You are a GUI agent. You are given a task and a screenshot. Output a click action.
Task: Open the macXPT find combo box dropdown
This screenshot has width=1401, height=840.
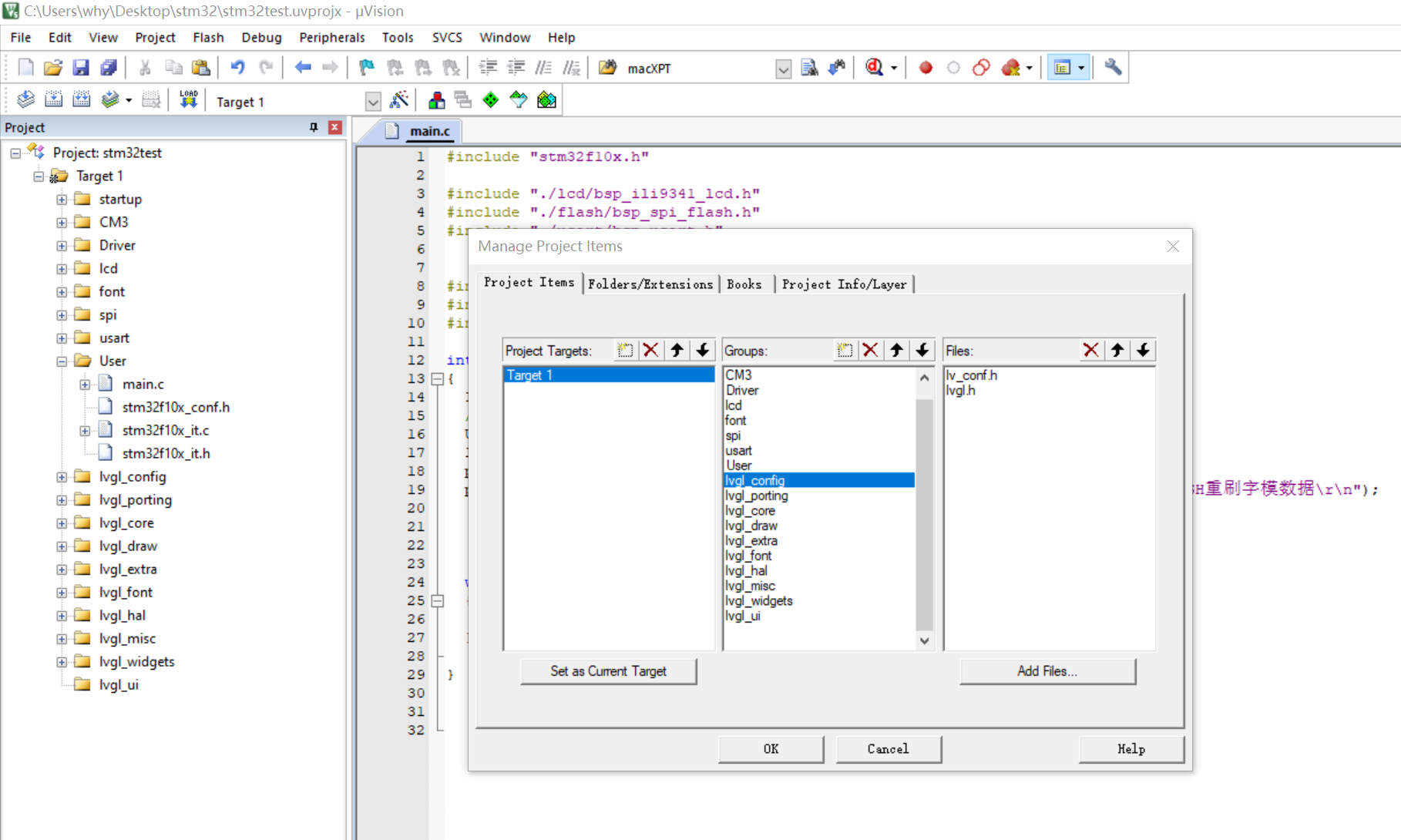pyautogui.click(x=783, y=69)
